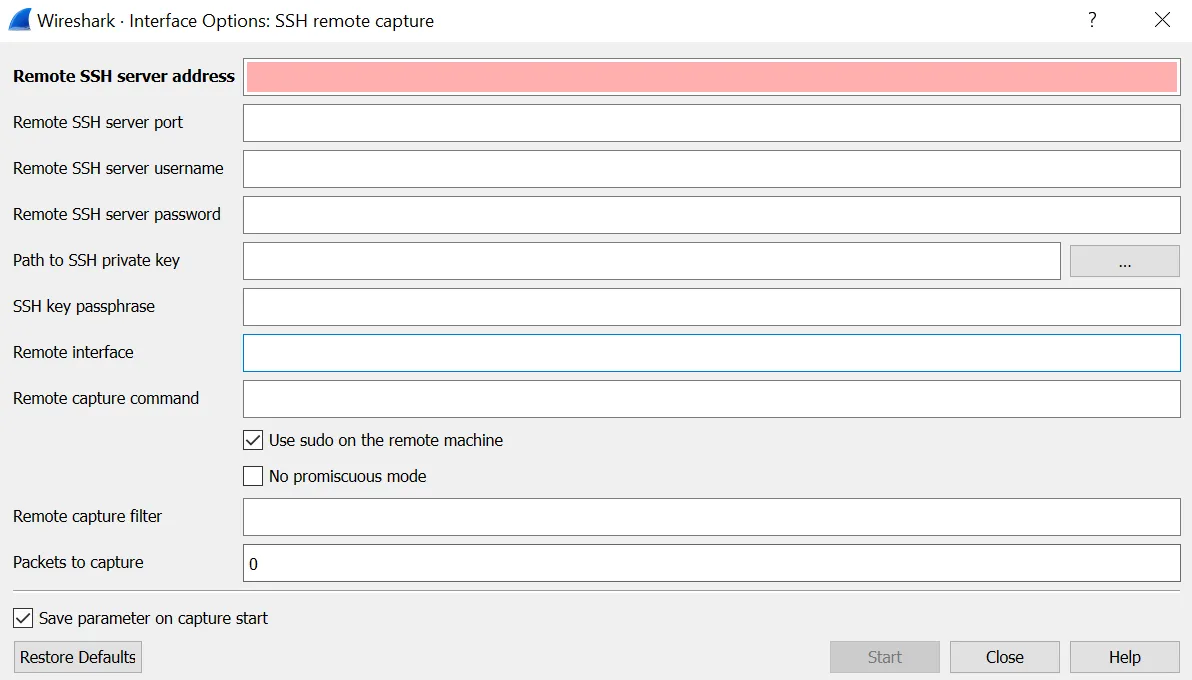Click the Remote capture command field
This screenshot has width=1192, height=680.
(711, 399)
